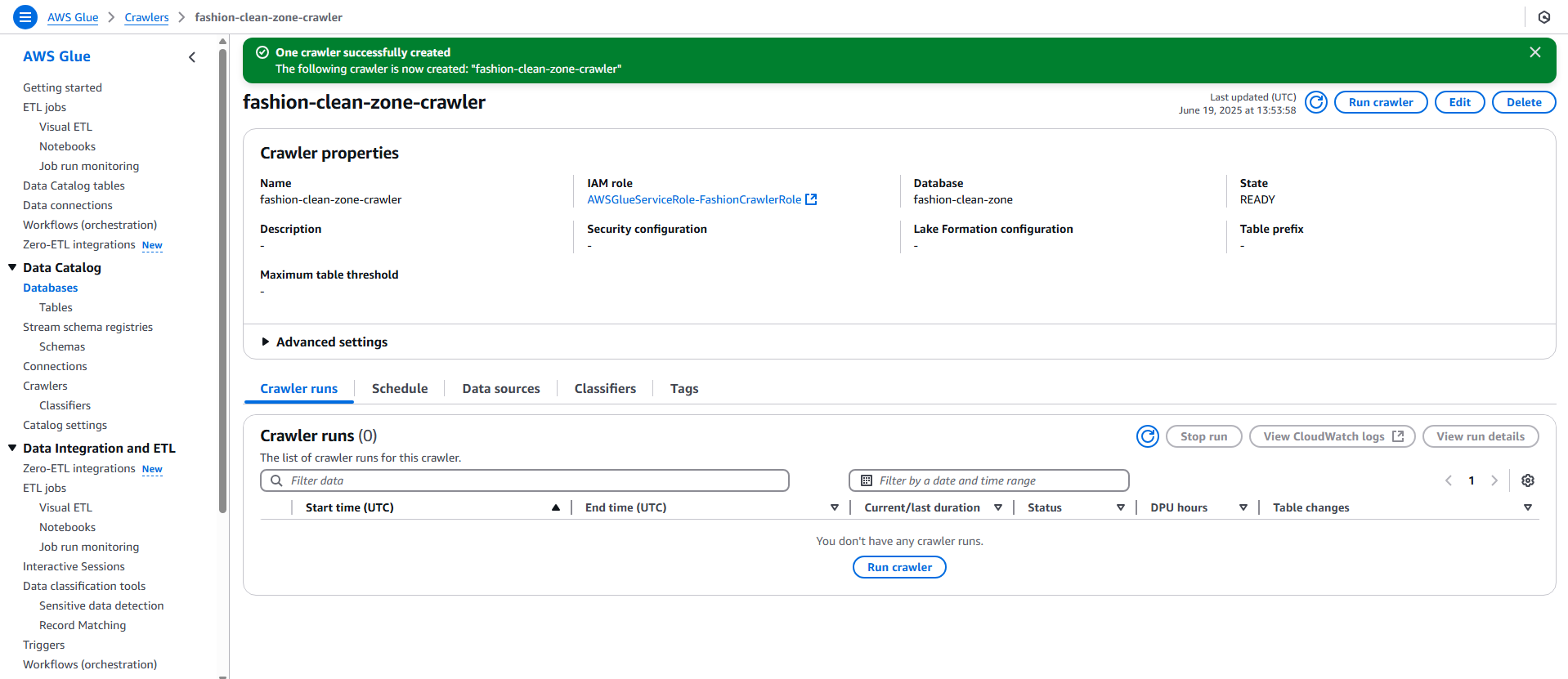The width and height of the screenshot is (1568, 679).
Task: Open external IAM role link icon
Action: click(811, 199)
